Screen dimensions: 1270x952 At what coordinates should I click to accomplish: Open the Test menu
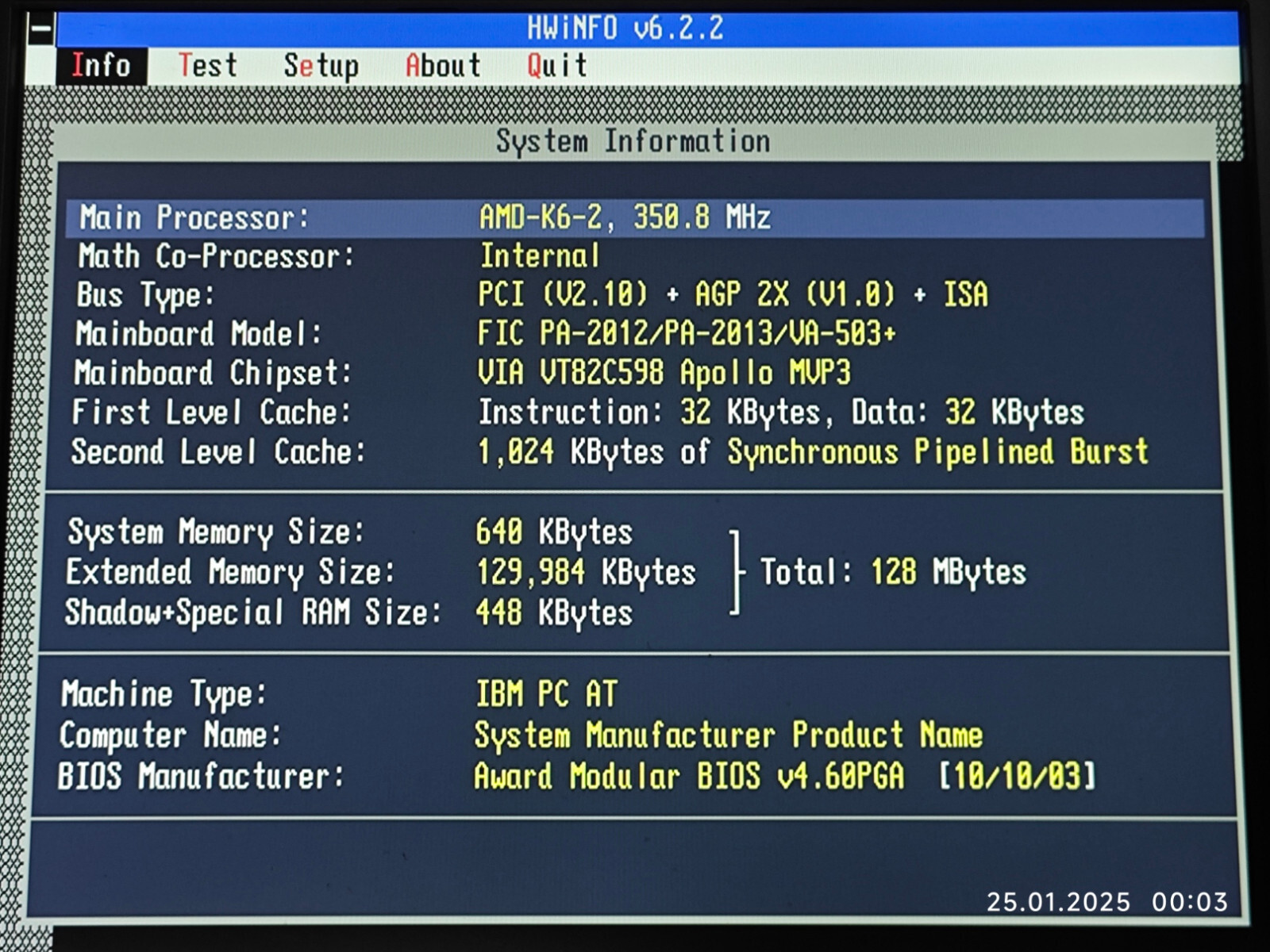(207, 65)
